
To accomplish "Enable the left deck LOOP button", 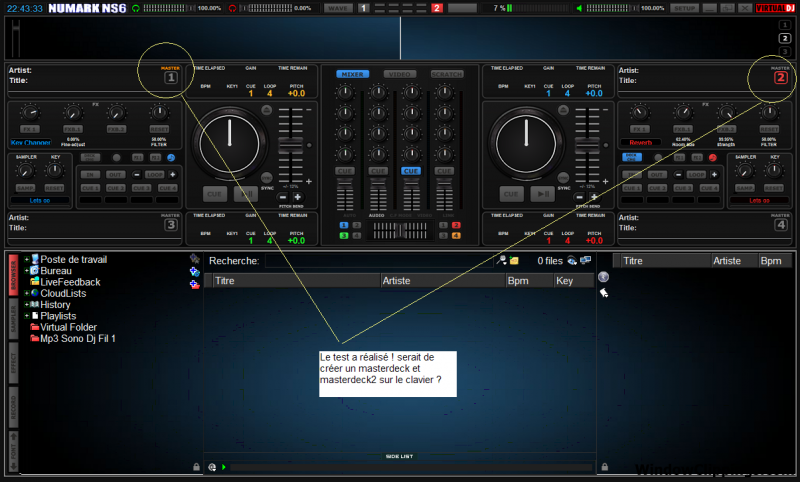I will pos(154,174).
